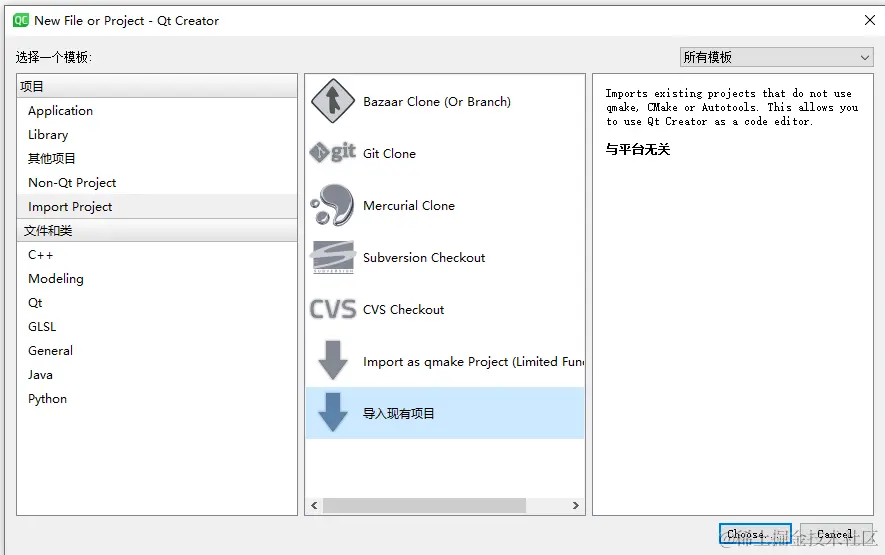Select the General category
This screenshot has height=555, width=885.
point(157,351)
